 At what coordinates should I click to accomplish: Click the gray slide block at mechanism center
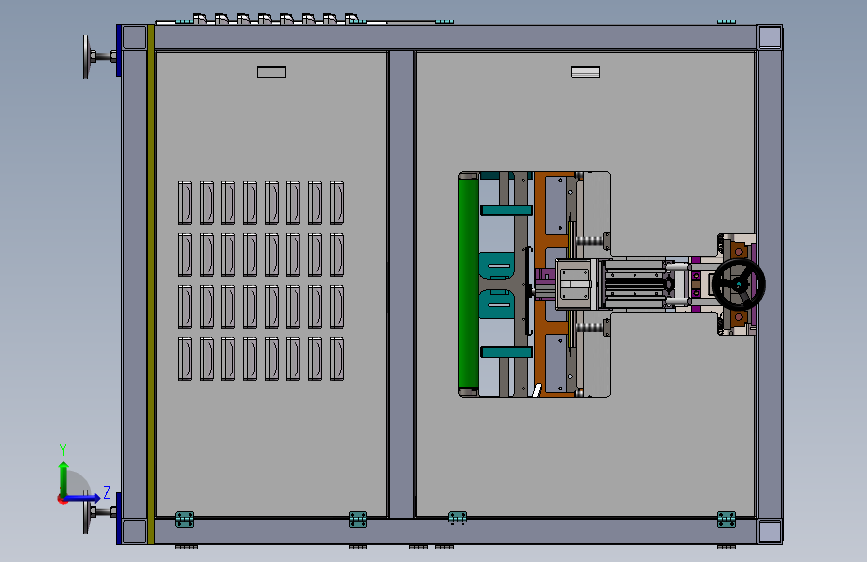click(574, 284)
